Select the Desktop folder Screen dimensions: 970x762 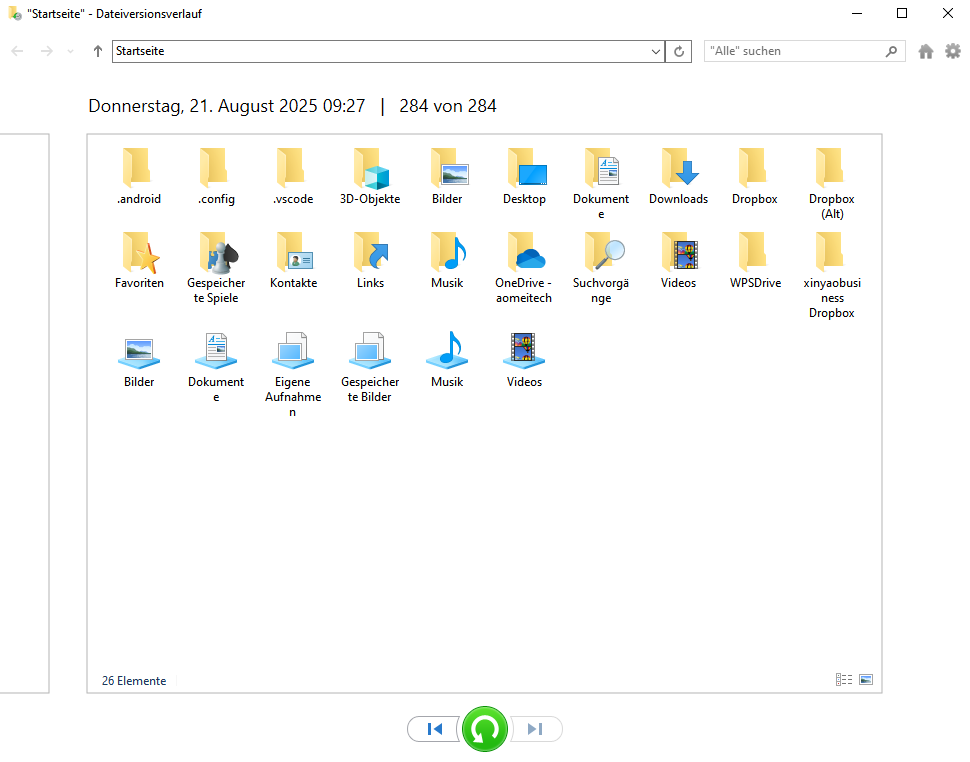(x=524, y=177)
